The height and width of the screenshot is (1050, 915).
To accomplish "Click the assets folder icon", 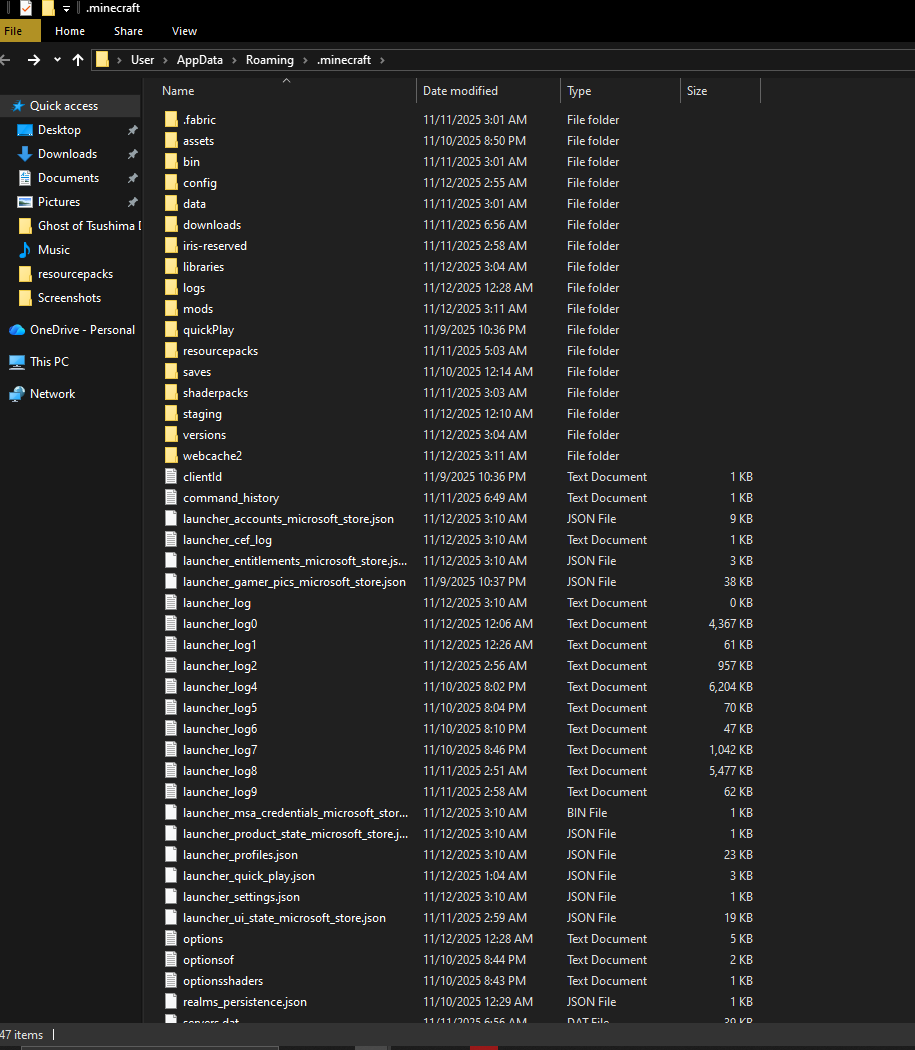I will [x=171, y=141].
